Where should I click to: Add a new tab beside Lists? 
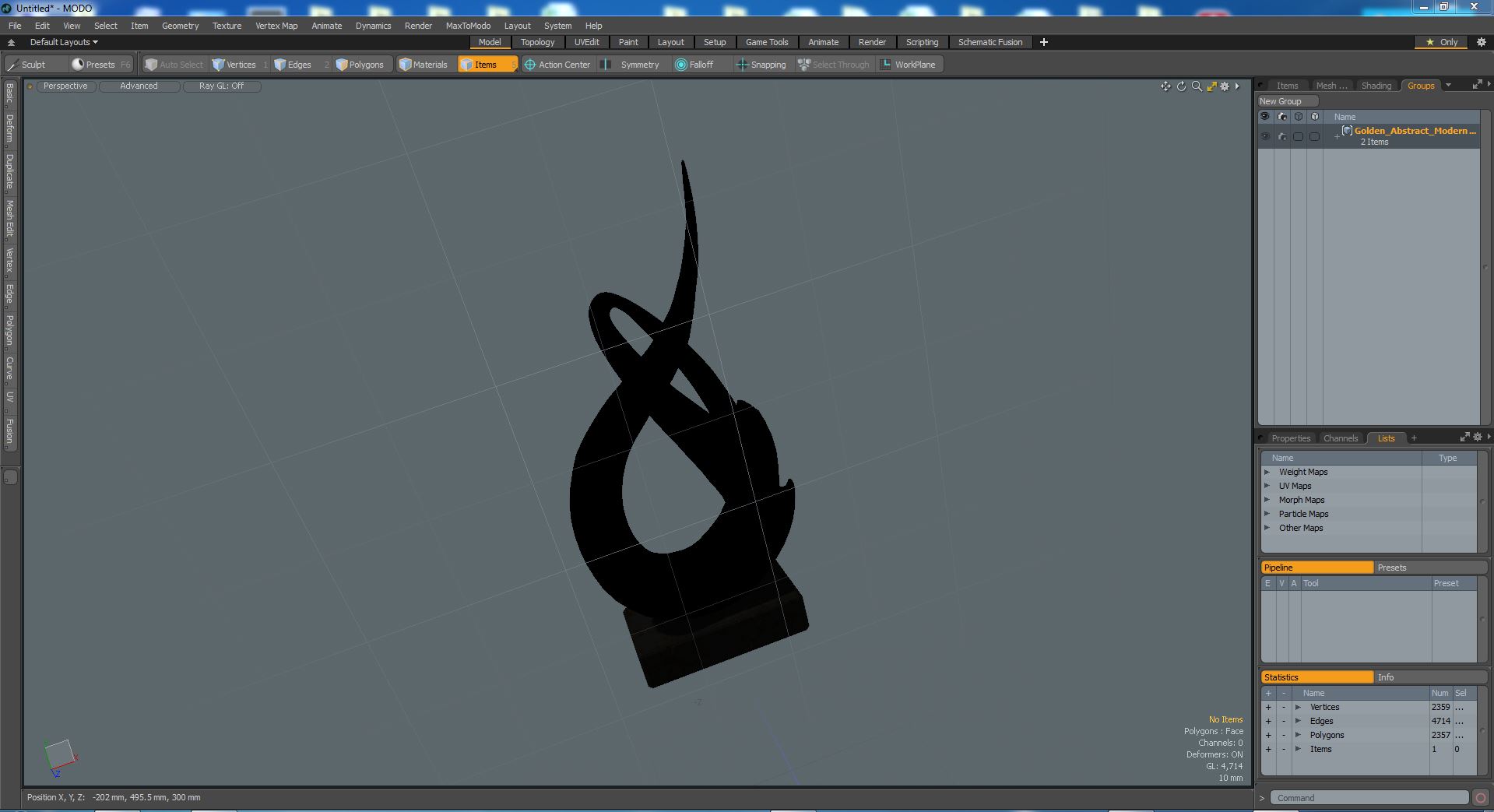(1414, 438)
